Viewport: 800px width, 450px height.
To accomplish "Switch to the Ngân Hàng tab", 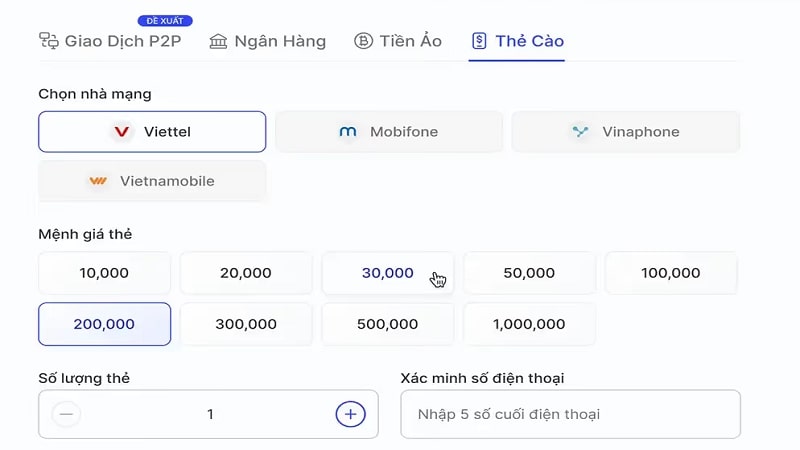I will [267, 41].
